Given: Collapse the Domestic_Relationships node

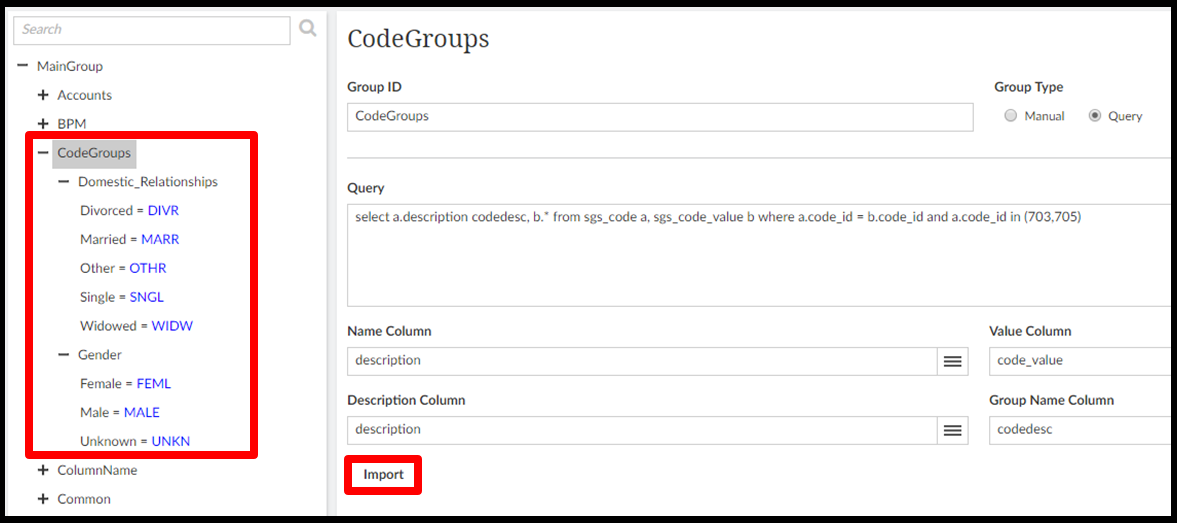Looking at the screenshot, I should click(x=64, y=182).
